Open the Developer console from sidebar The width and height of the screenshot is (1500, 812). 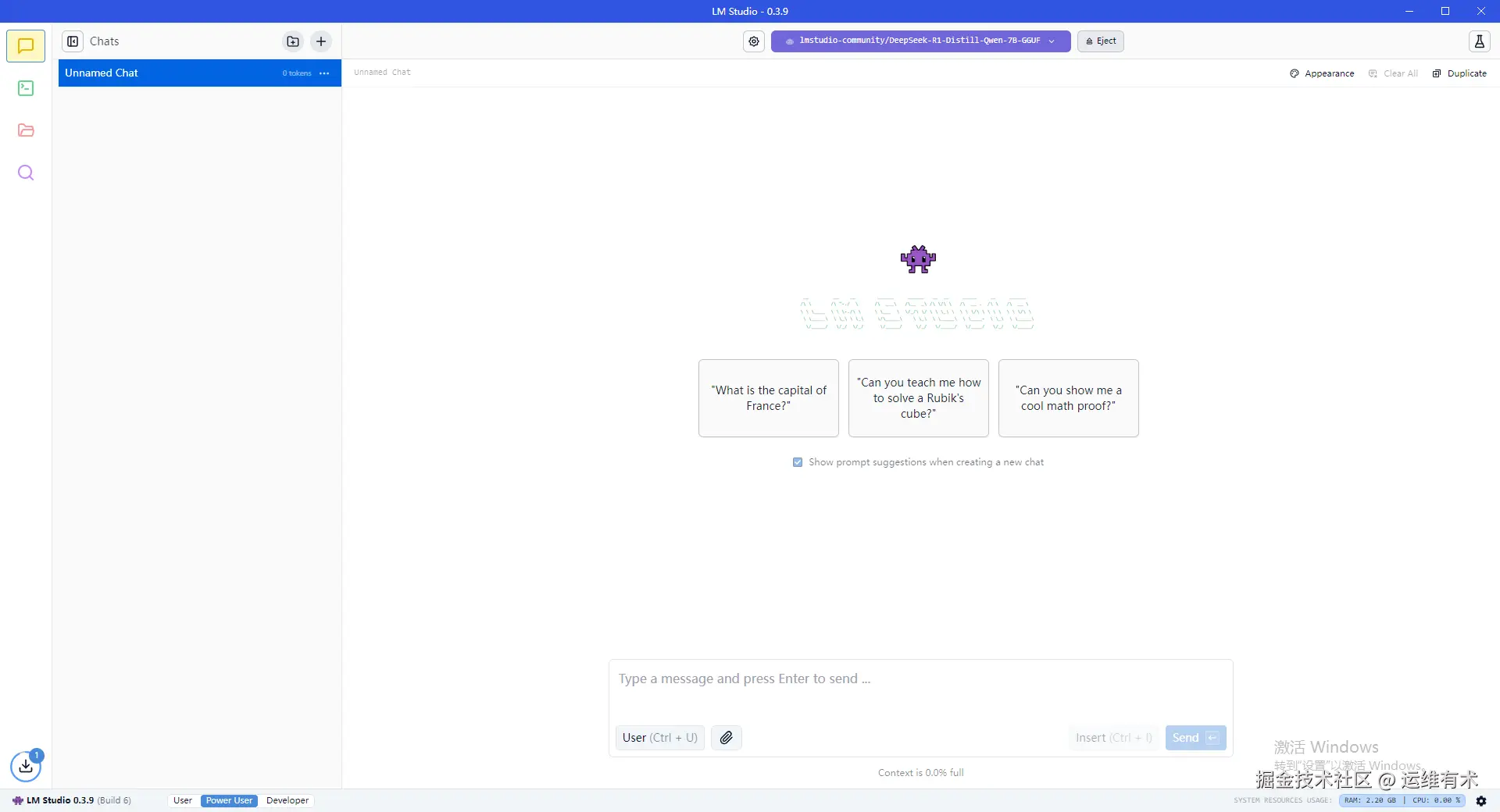[26, 88]
